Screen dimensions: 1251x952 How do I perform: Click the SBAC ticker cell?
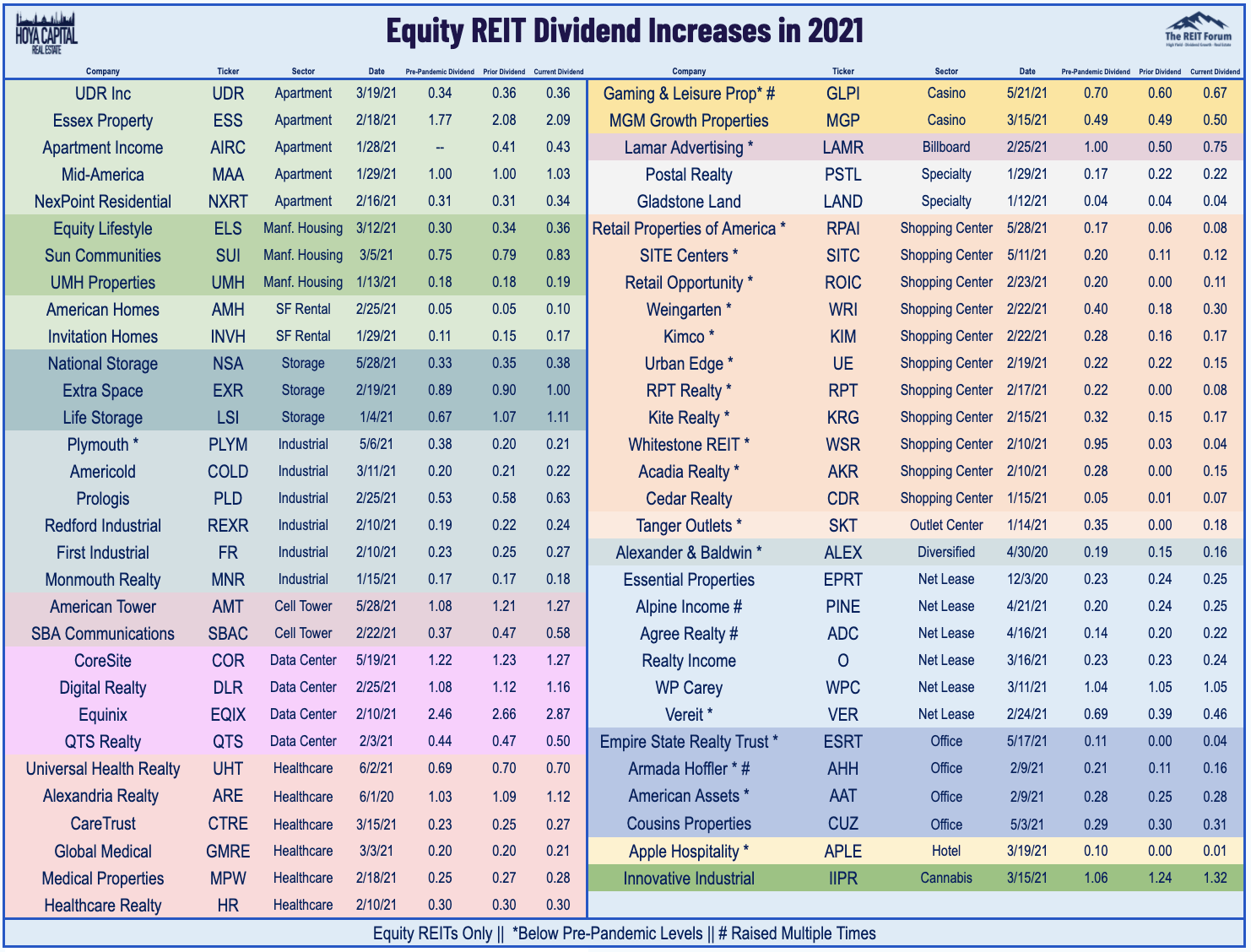click(x=228, y=634)
